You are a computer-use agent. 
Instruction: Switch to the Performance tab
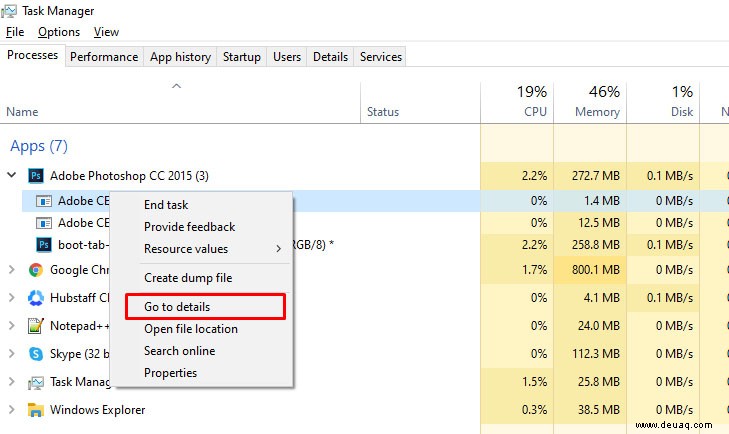tap(104, 57)
